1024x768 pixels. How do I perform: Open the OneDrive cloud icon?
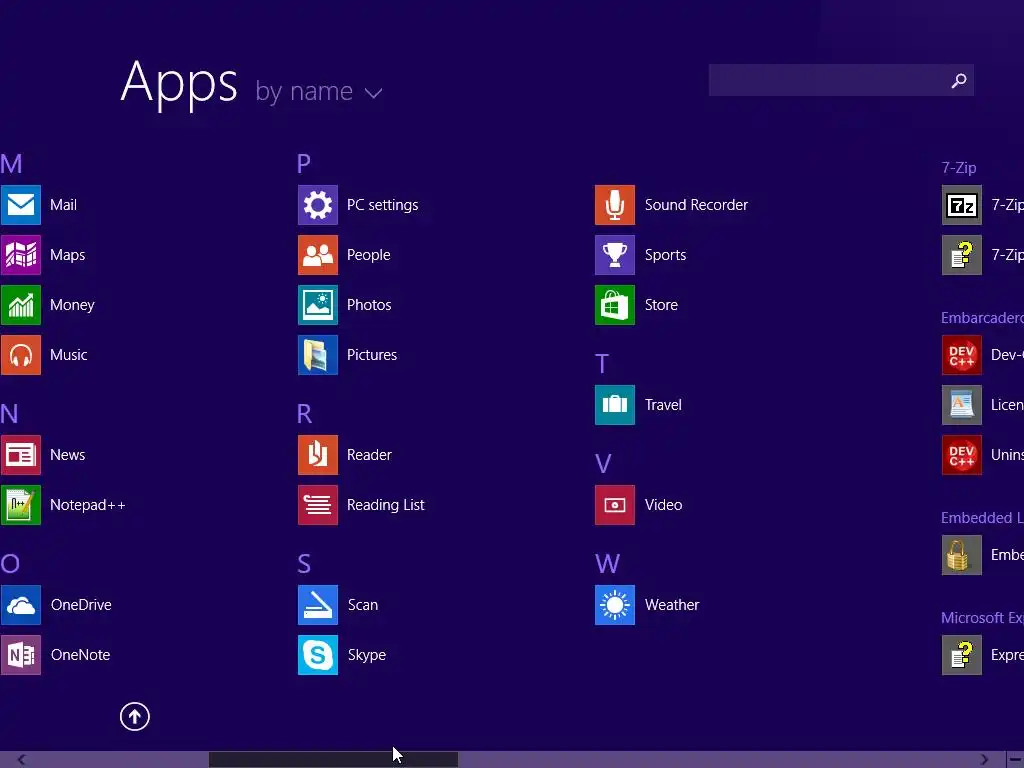click(x=20, y=605)
